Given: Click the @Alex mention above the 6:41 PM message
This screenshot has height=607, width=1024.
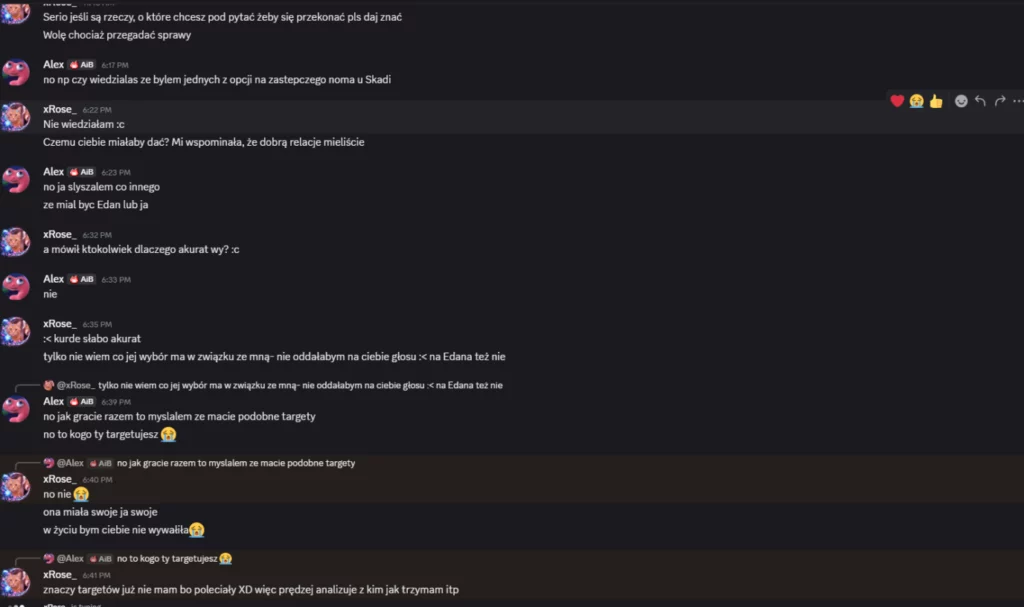Looking at the screenshot, I should [70, 558].
